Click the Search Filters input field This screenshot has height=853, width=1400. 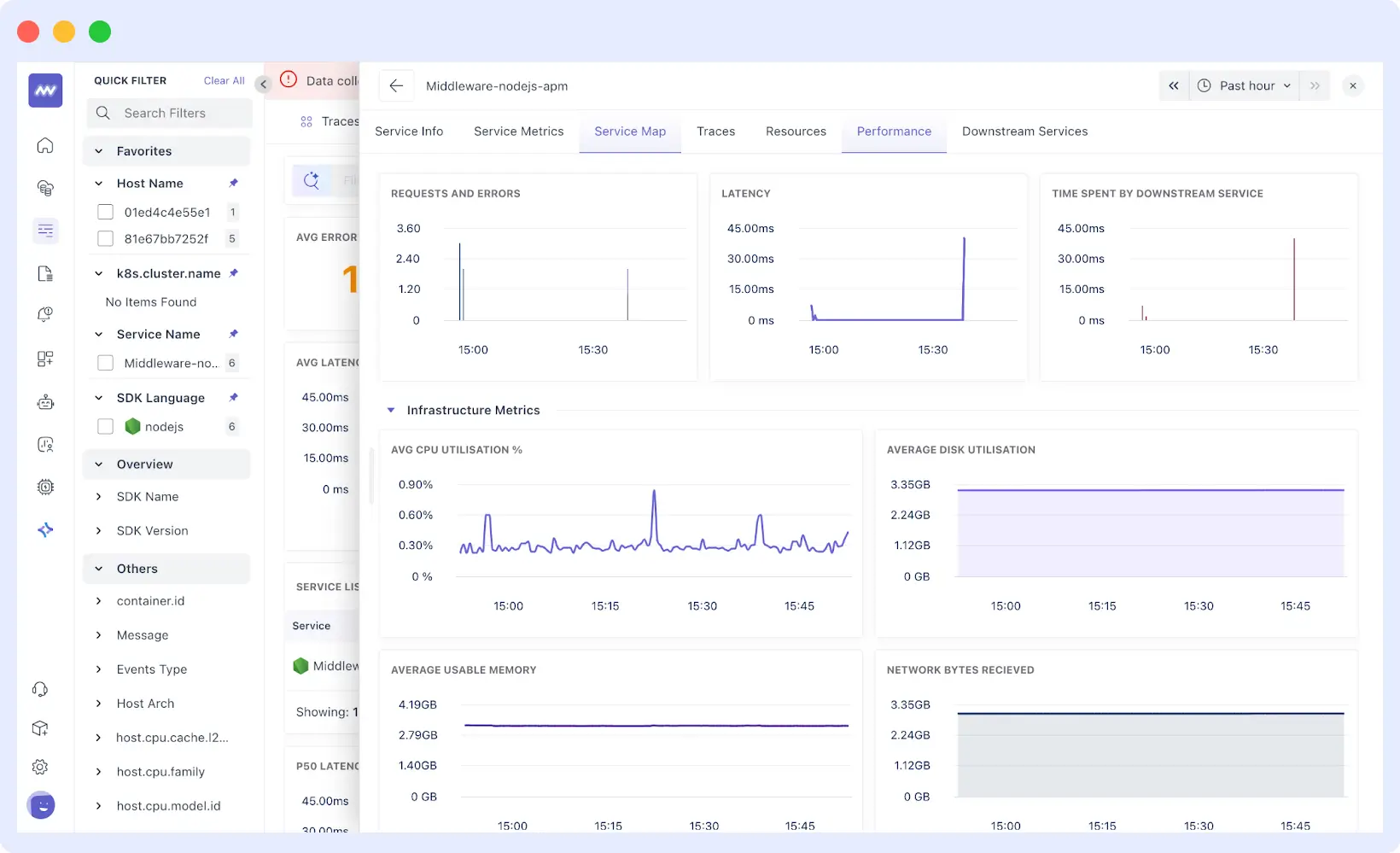tap(168, 112)
